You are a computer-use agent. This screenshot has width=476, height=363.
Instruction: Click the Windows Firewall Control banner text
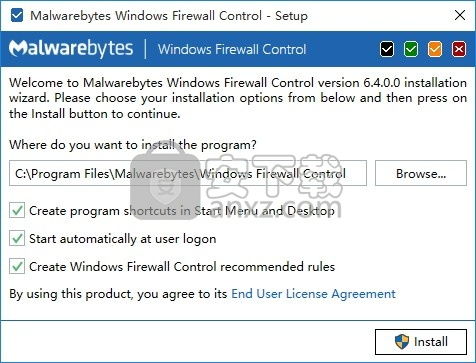pyautogui.click(x=232, y=49)
